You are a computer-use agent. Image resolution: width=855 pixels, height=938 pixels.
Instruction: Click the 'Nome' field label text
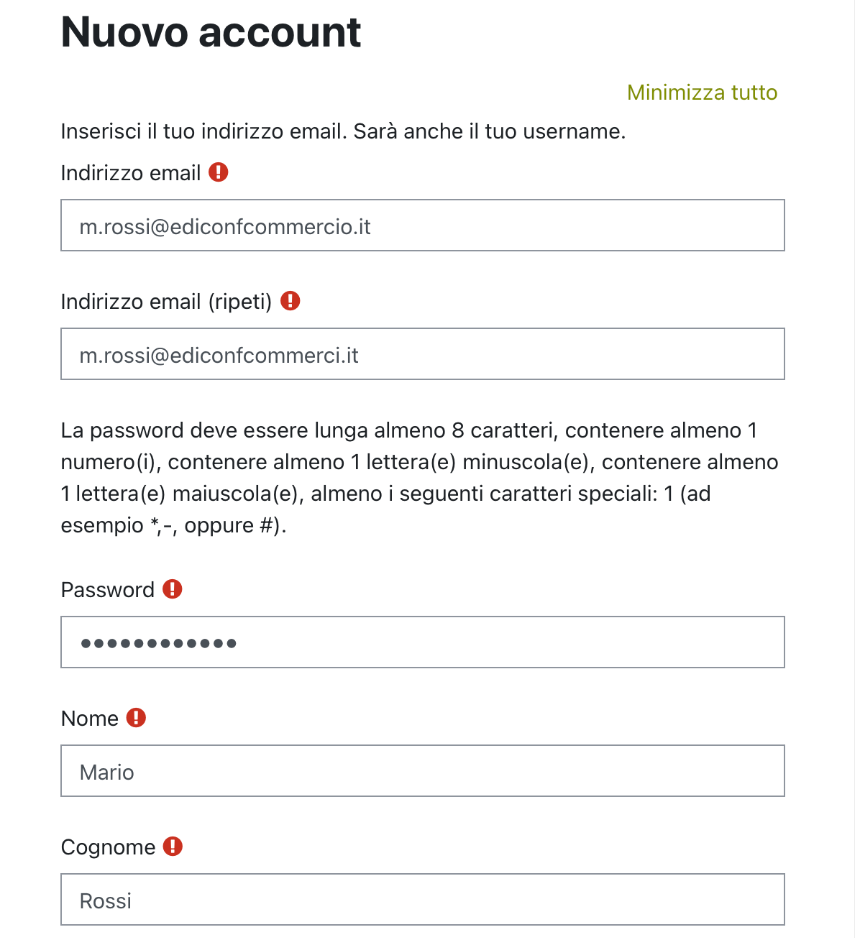coord(90,718)
